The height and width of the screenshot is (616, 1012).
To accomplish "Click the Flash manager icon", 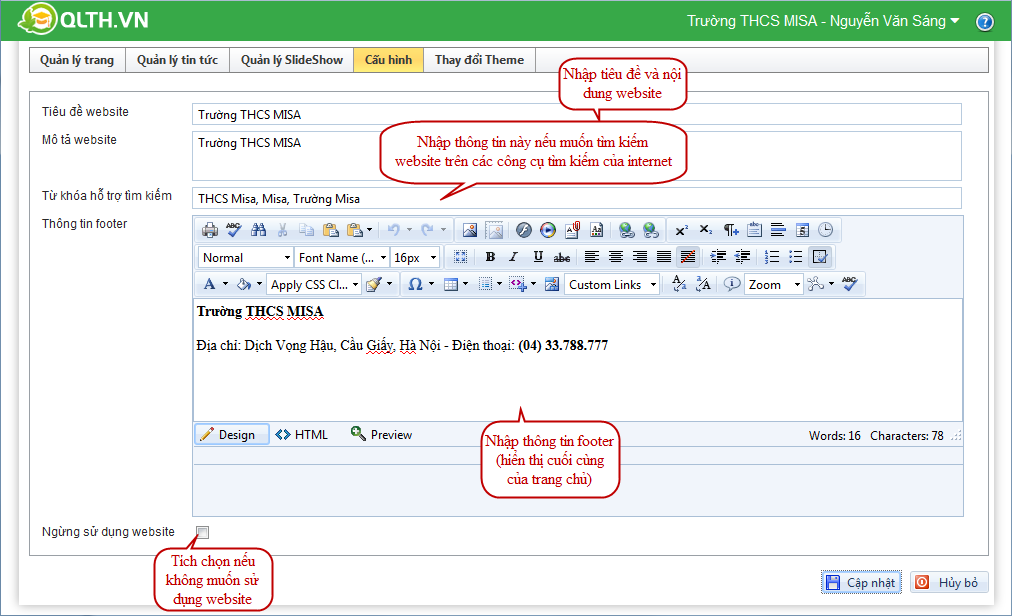I will pos(524,230).
